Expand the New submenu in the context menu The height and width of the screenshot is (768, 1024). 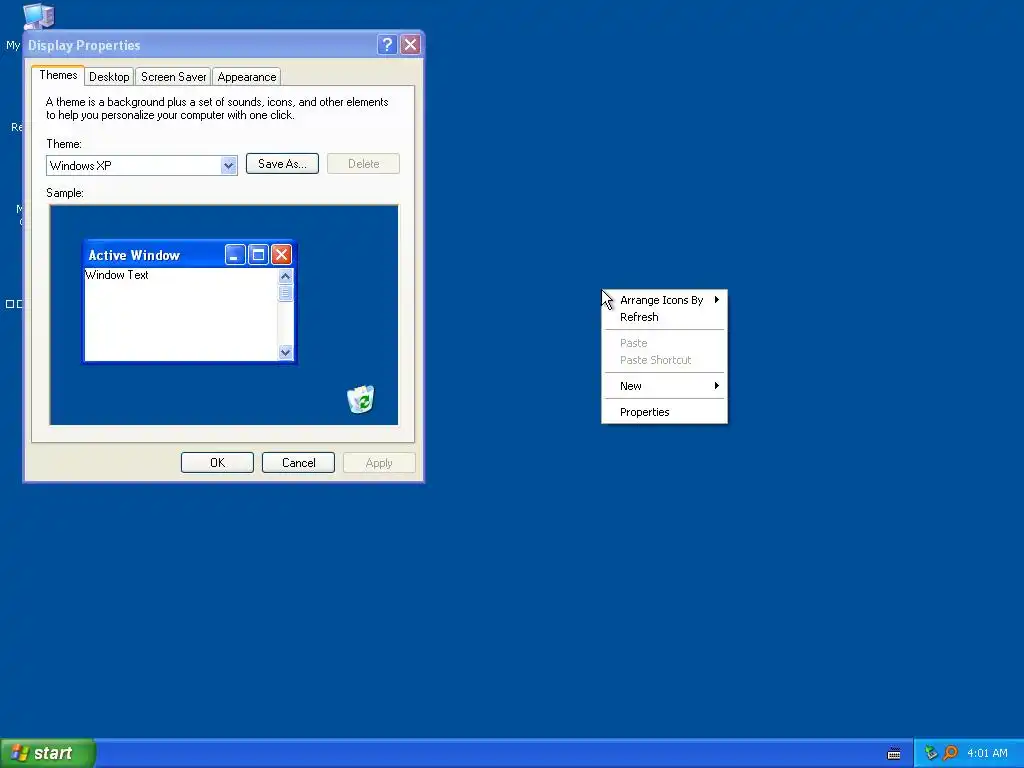pos(664,386)
